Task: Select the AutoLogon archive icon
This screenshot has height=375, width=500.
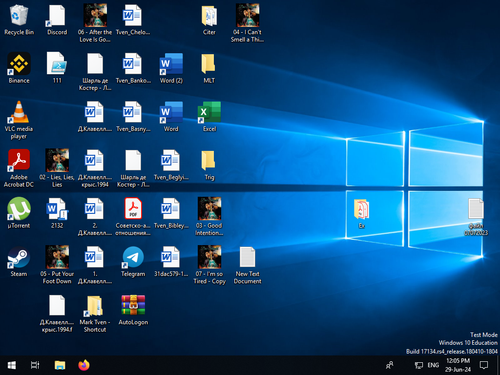Action: pyautogui.click(x=133, y=305)
